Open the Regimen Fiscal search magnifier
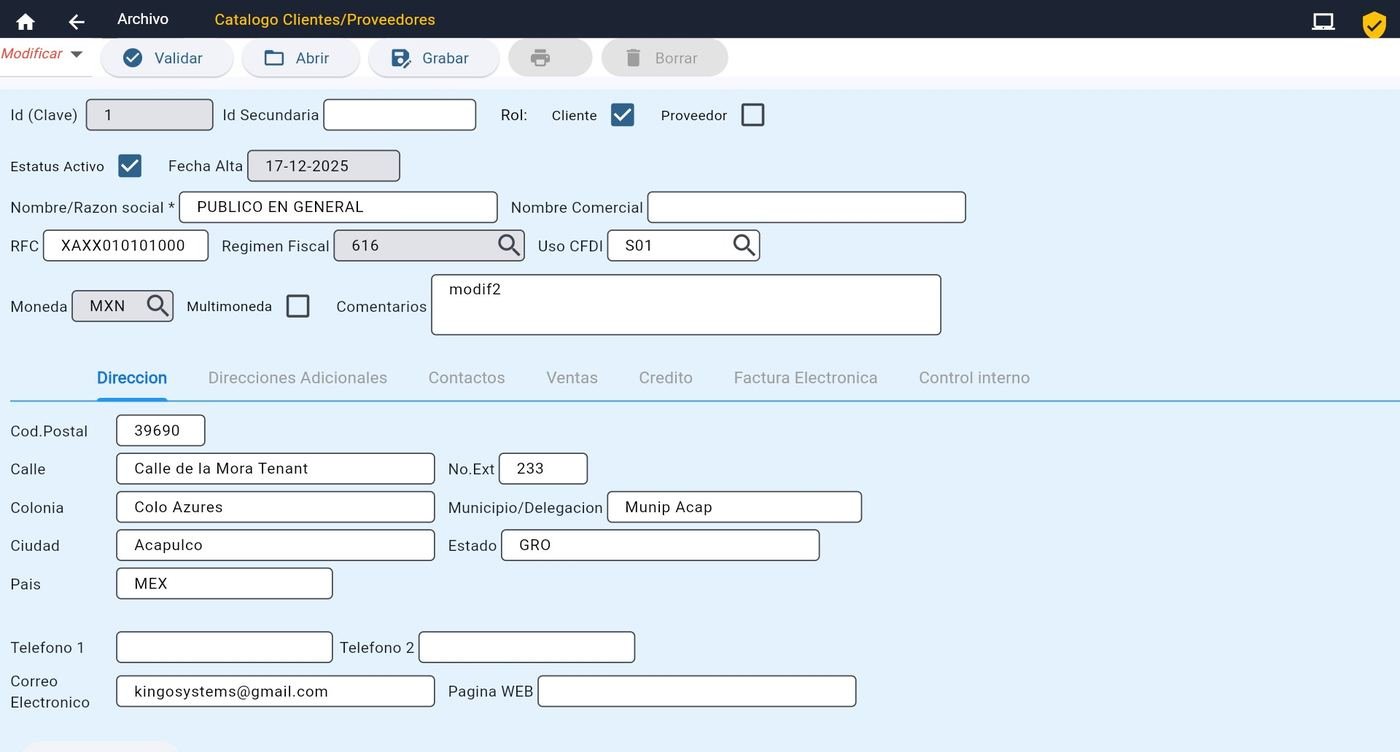 point(509,245)
